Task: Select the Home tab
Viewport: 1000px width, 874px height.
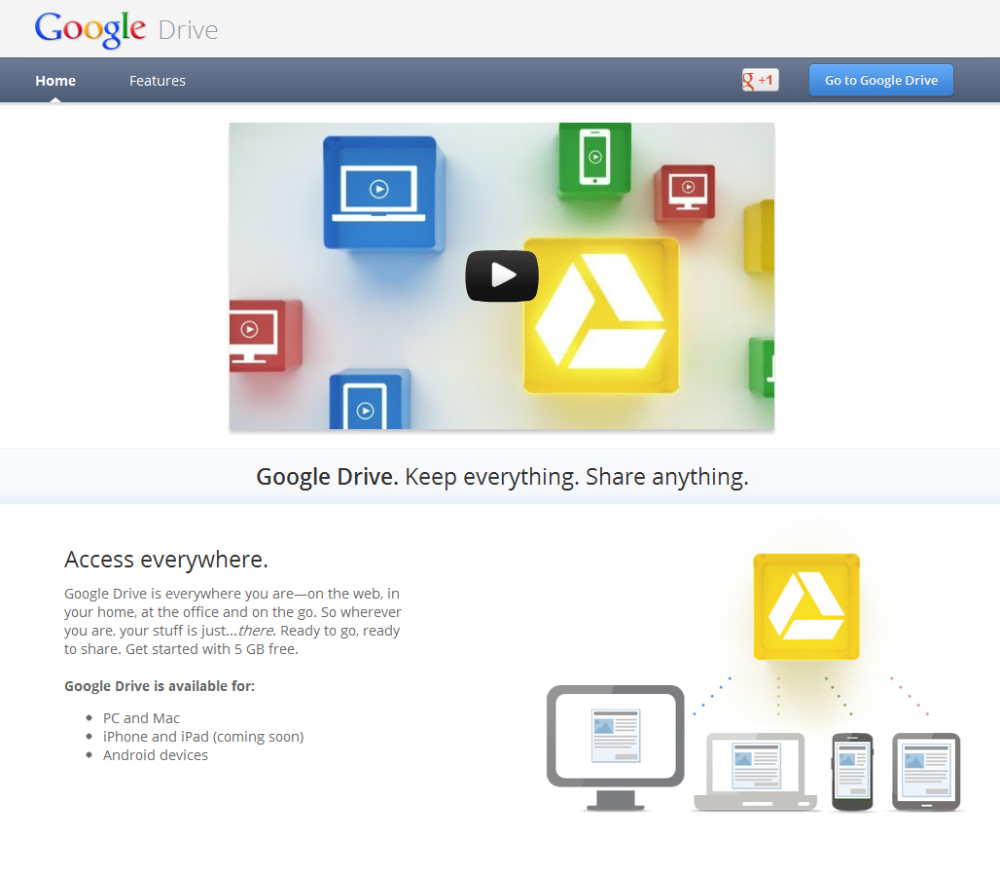Action: click(55, 81)
